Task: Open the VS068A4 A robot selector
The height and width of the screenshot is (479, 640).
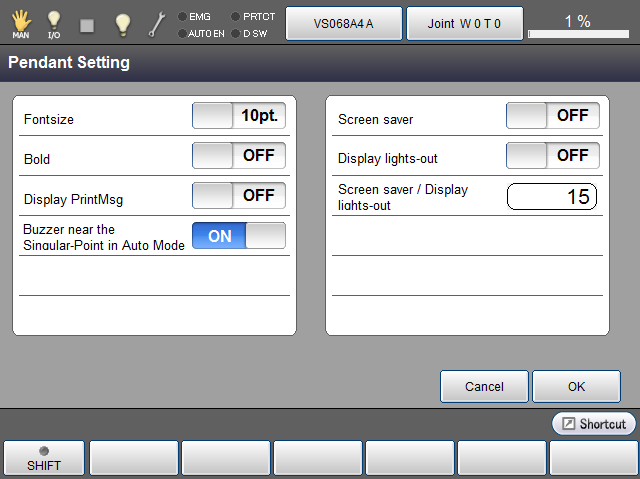Action: [344, 23]
